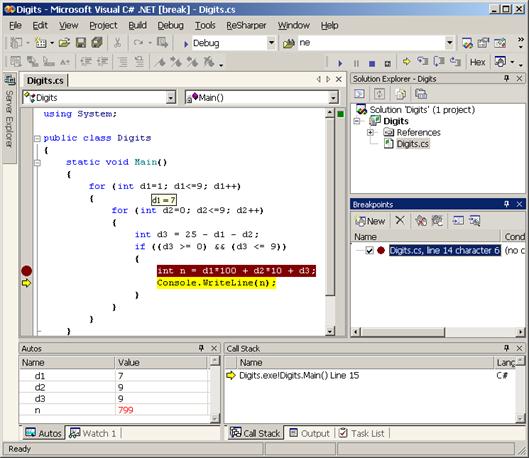Click the Break All pause icon
This screenshot has width=529, height=458.
click(356, 63)
